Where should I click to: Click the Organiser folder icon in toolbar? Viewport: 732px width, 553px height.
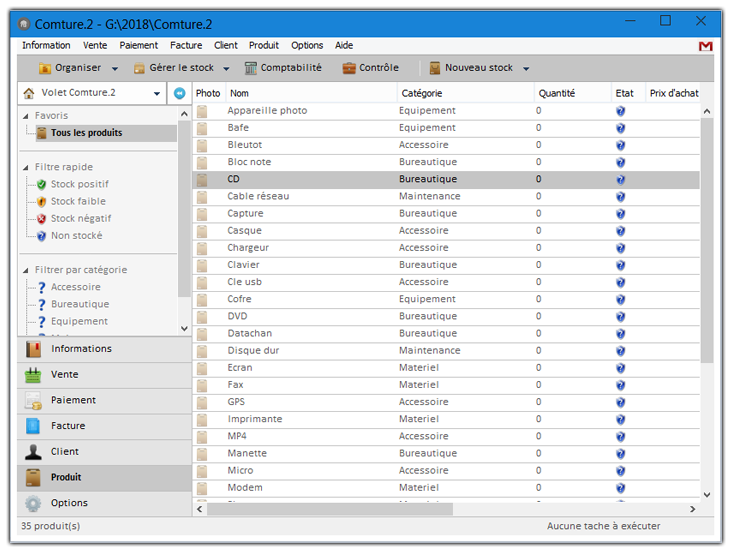coord(45,68)
